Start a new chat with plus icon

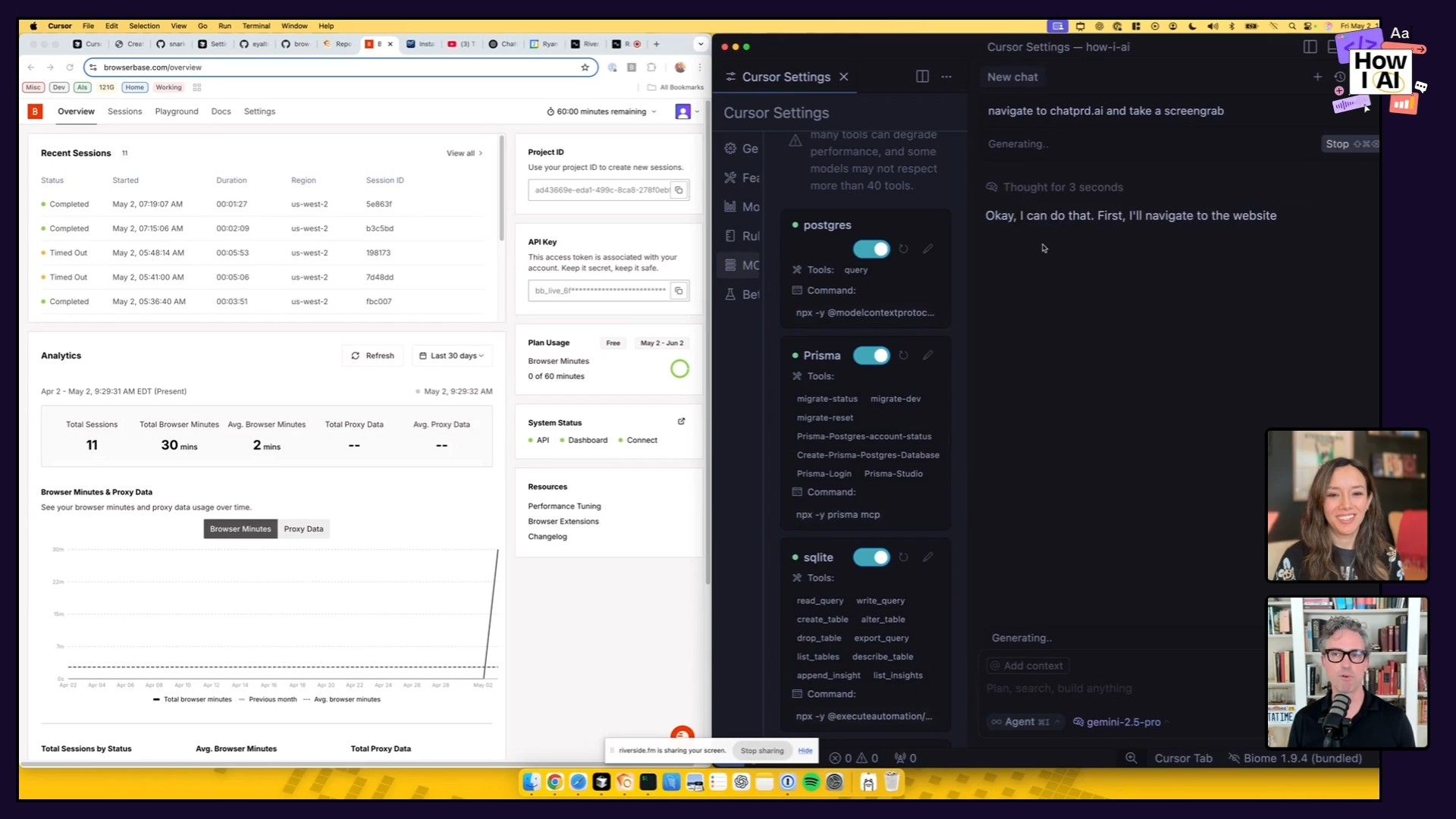[x=1317, y=77]
